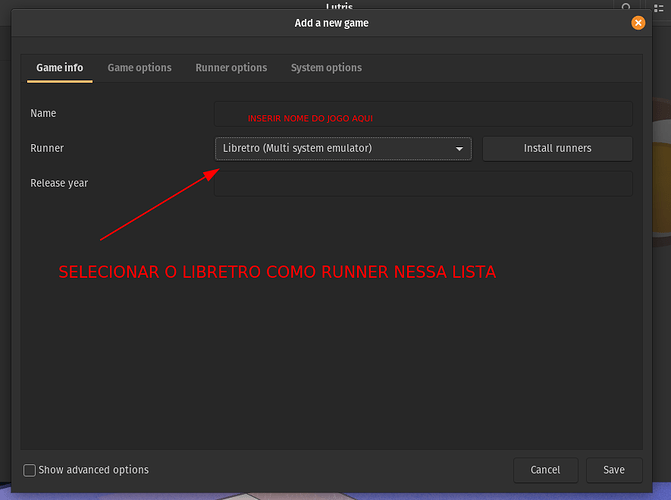Click the Release year label

coord(59,183)
